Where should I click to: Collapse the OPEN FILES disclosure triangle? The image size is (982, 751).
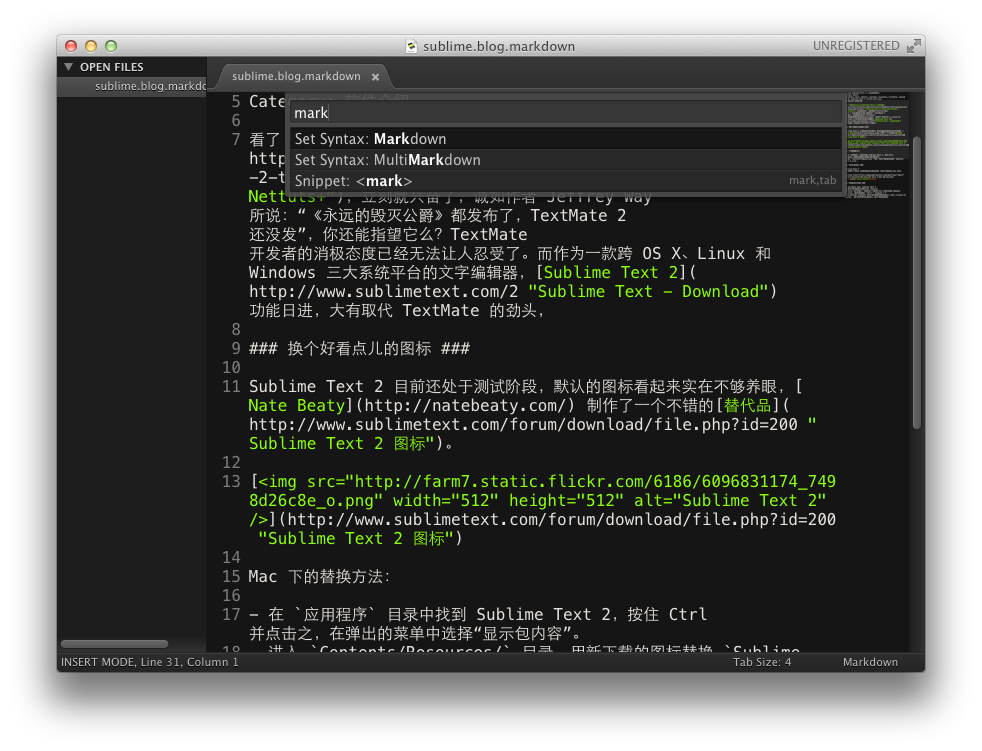pyautogui.click(x=68, y=66)
